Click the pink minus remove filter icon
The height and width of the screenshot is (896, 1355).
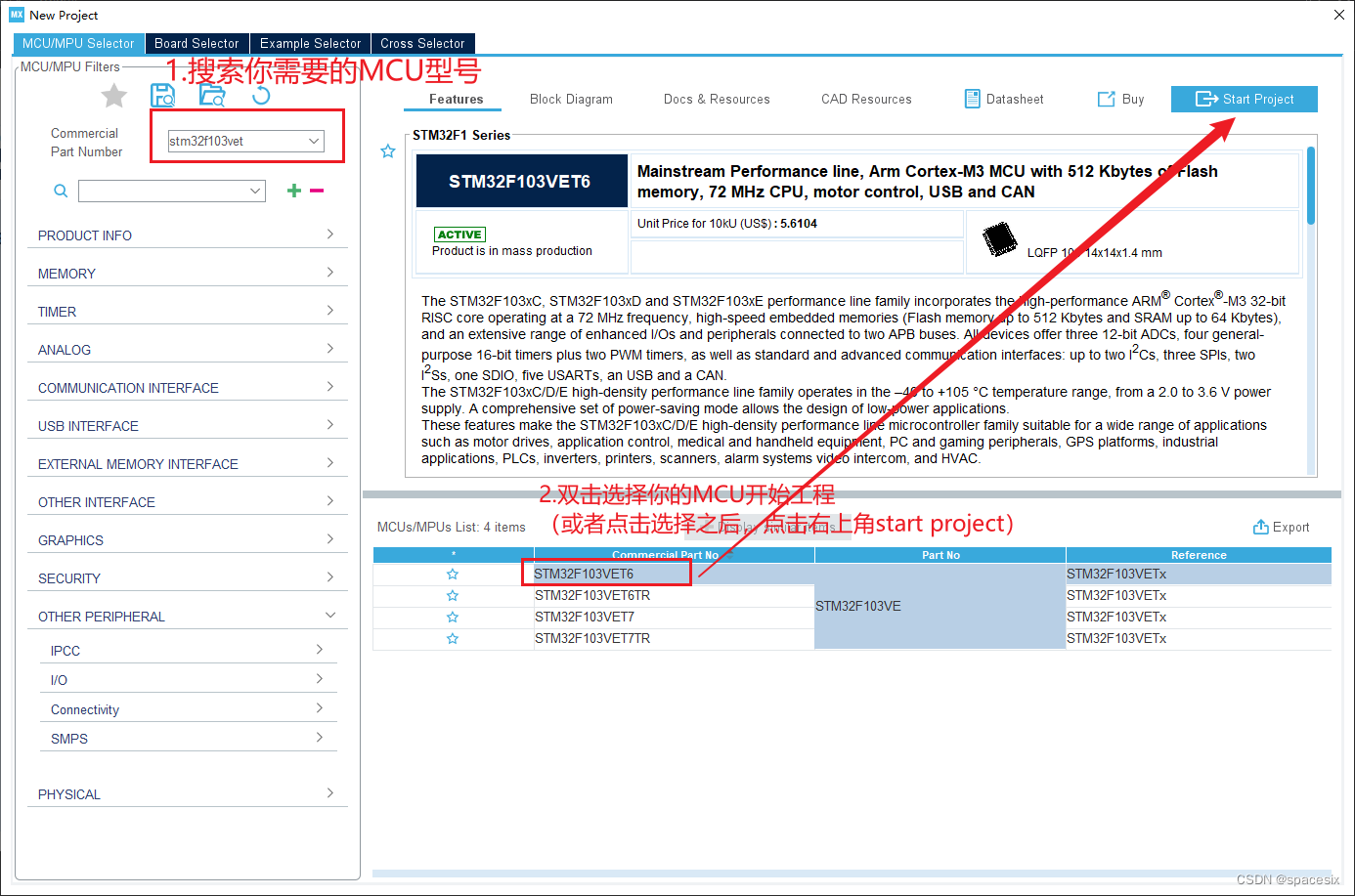[x=317, y=191]
